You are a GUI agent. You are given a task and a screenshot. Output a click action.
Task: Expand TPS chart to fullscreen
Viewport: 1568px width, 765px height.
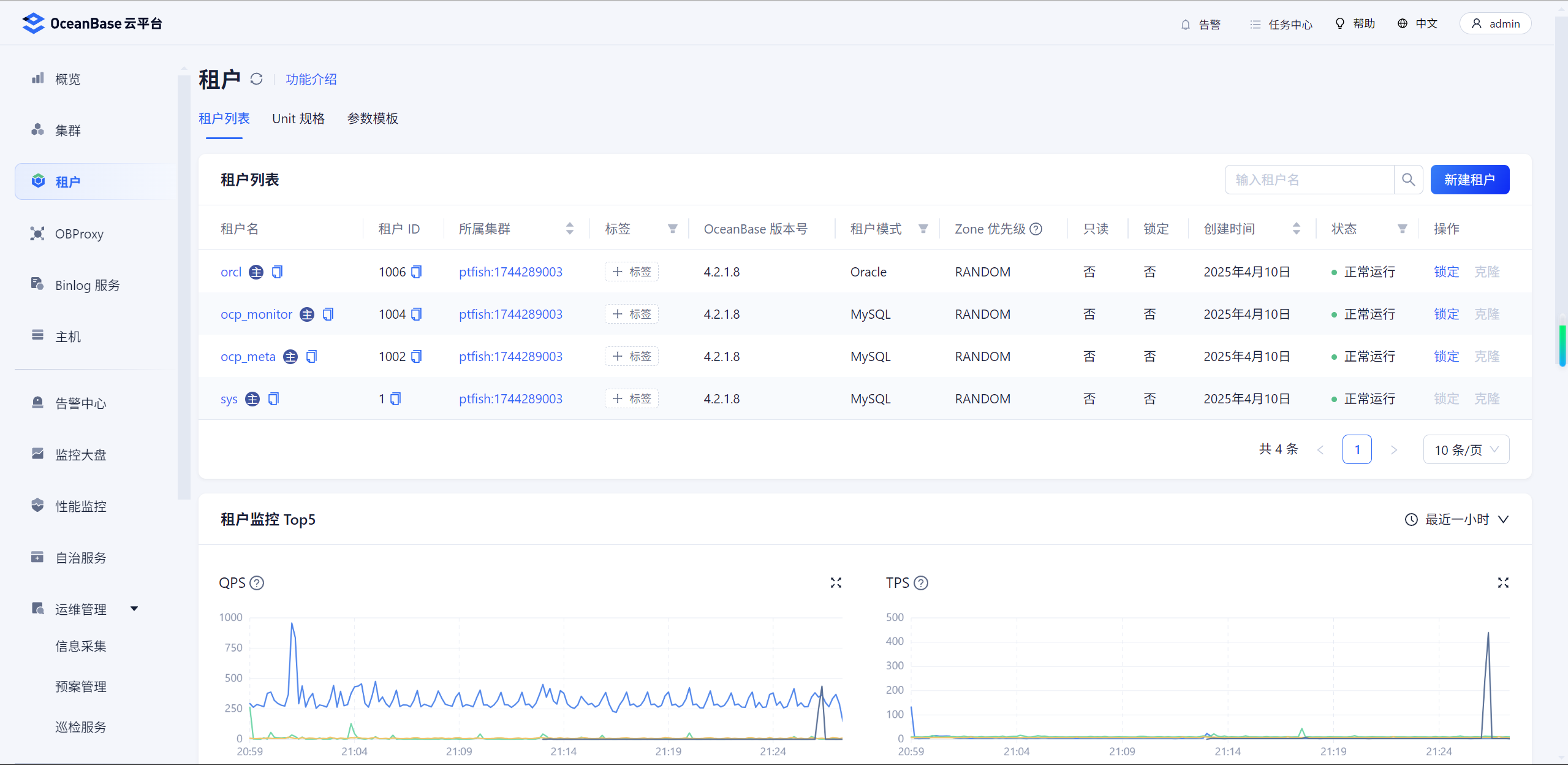(x=1503, y=582)
